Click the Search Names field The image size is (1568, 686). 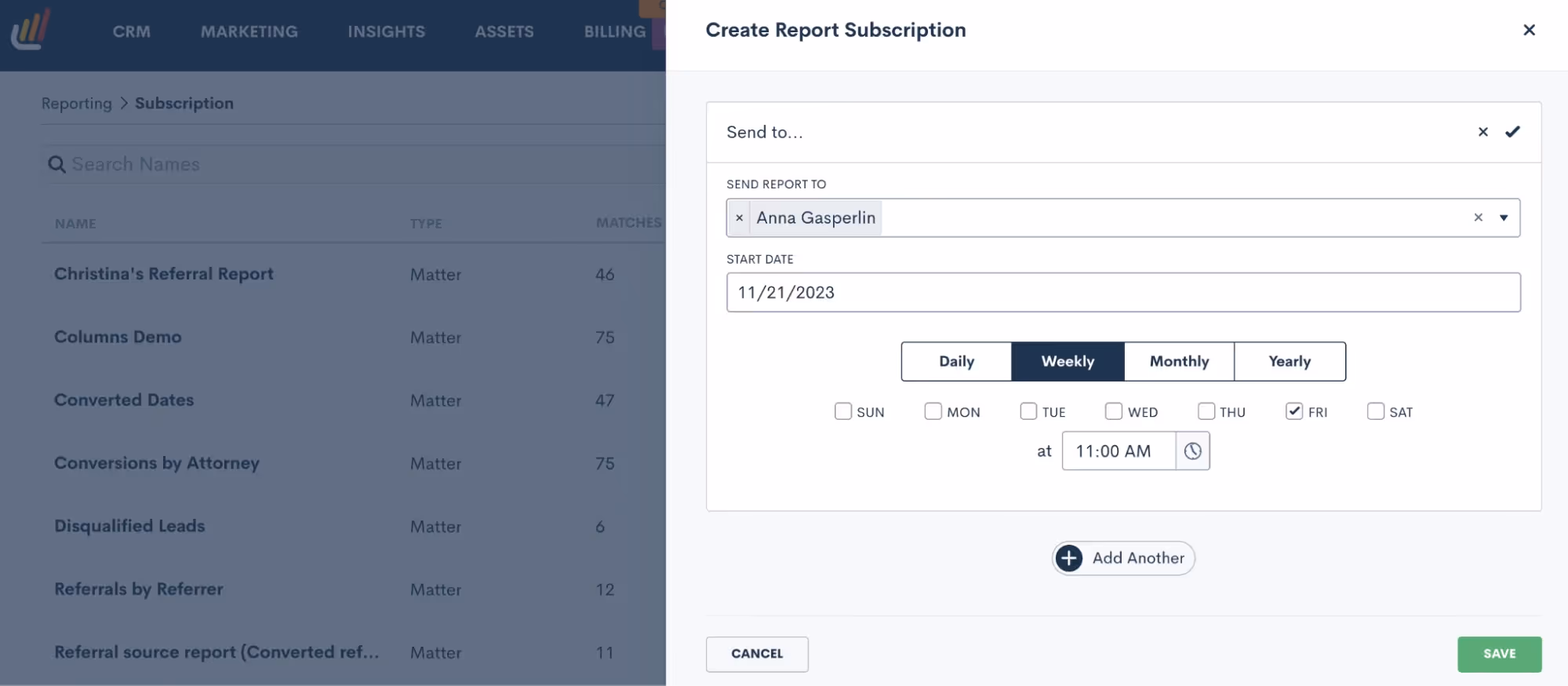coord(353,165)
